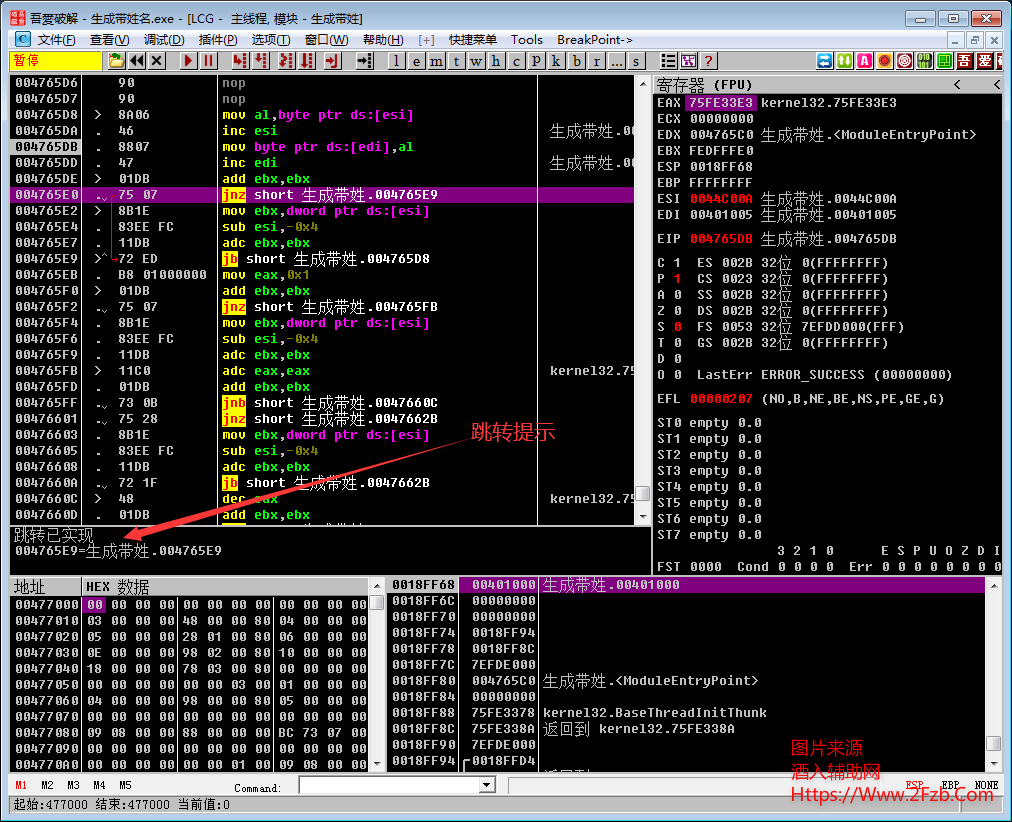Click the red Run play icon

[x=188, y=61]
